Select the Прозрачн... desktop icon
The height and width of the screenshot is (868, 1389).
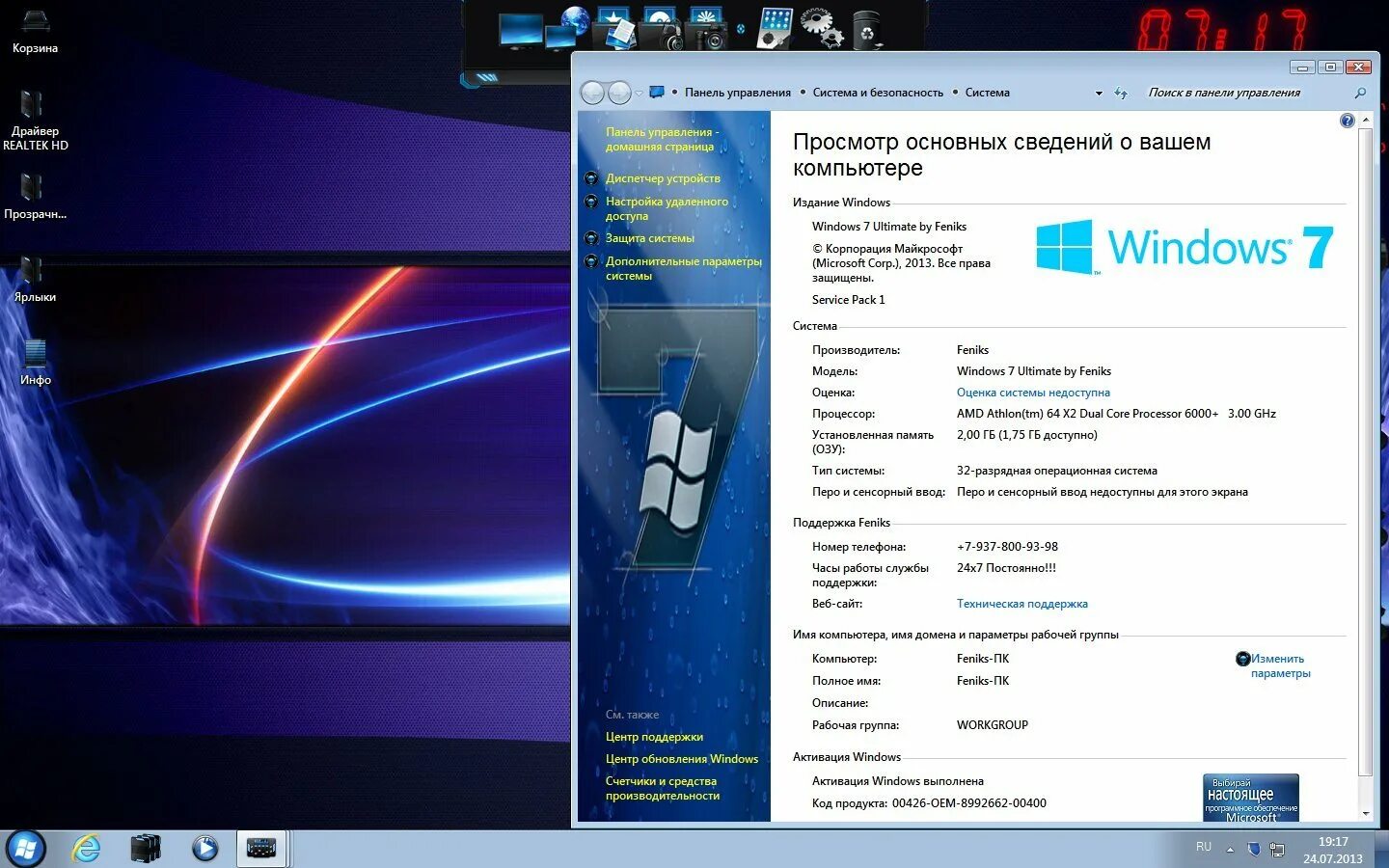coord(35,197)
